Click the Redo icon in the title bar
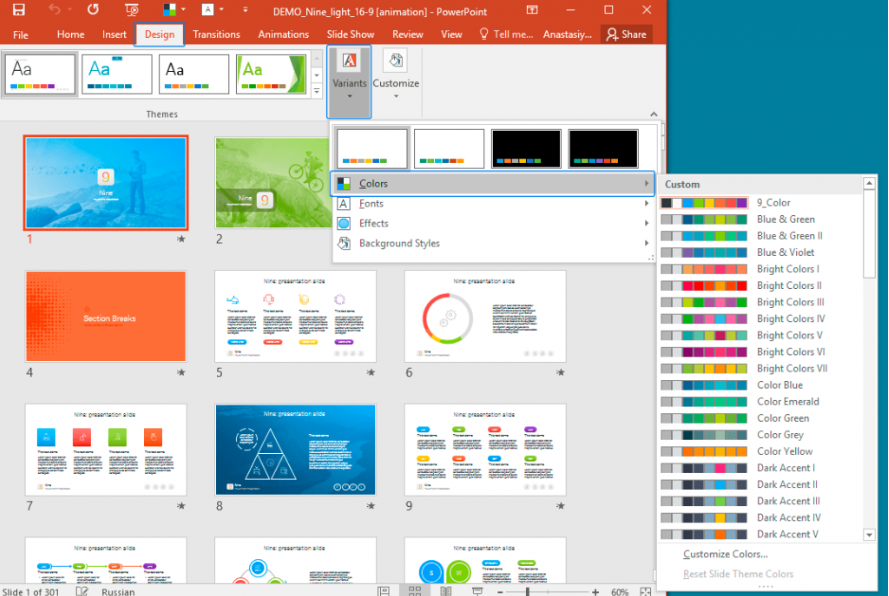Screen dimensions: 889x596 93,9
